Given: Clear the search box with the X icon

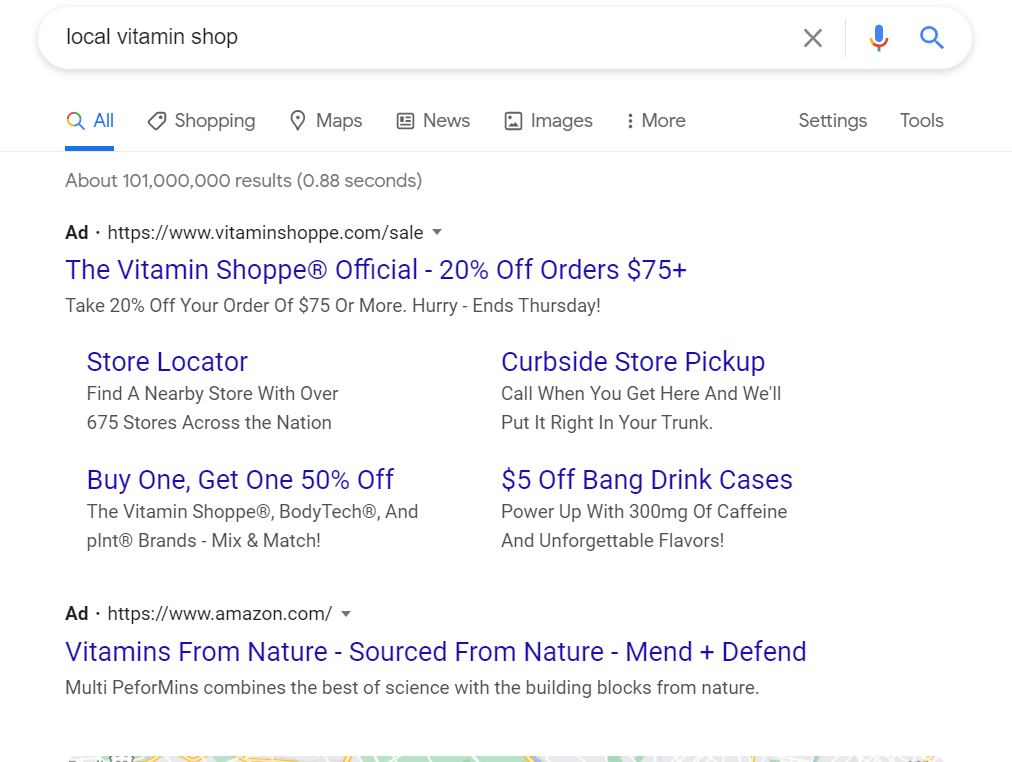Looking at the screenshot, I should 813,38.
